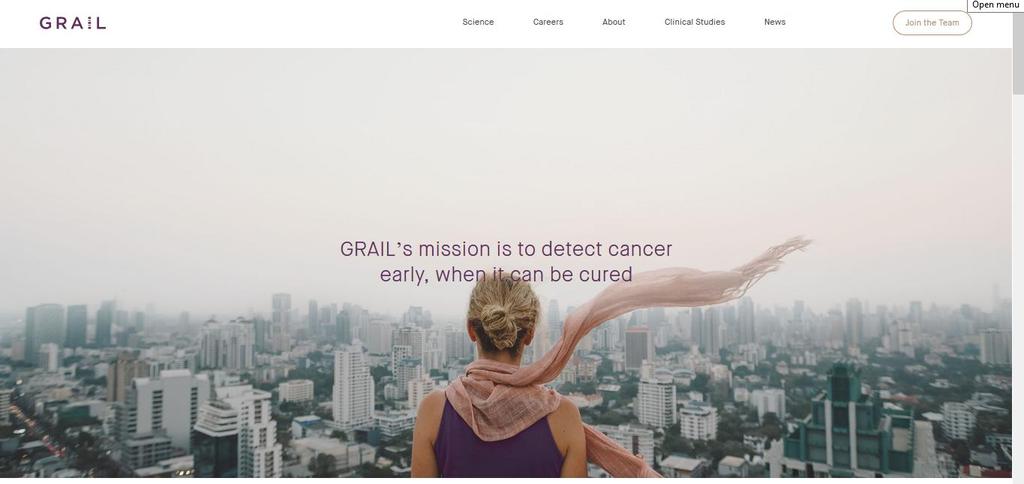
Task: Click the scrollbar track below the thumb
Action: coord(1018,287)
